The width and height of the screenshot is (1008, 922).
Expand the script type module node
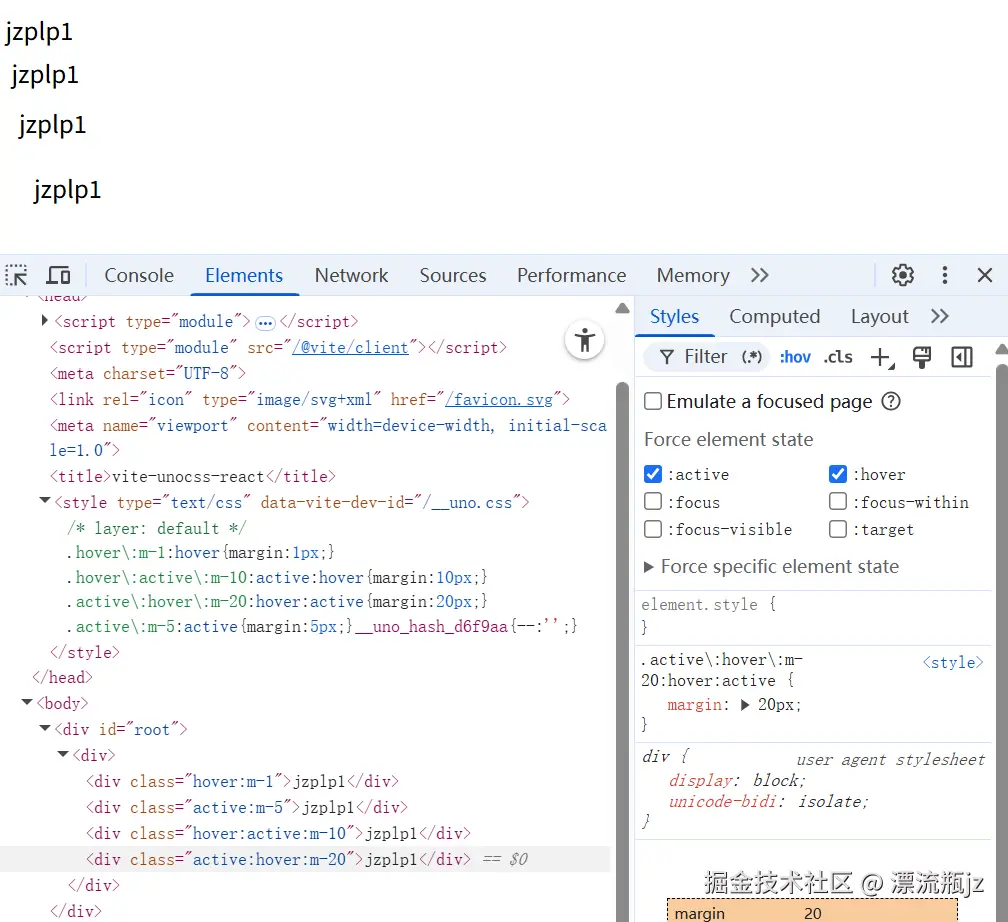coord(44,320)
